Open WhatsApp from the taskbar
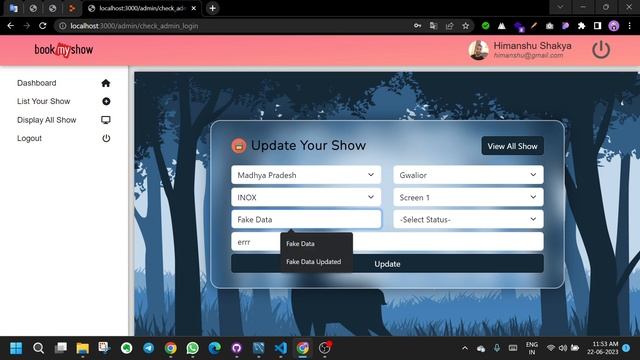Screen dimensions: 640x360 pyautogui.click(x=193, y=348)
